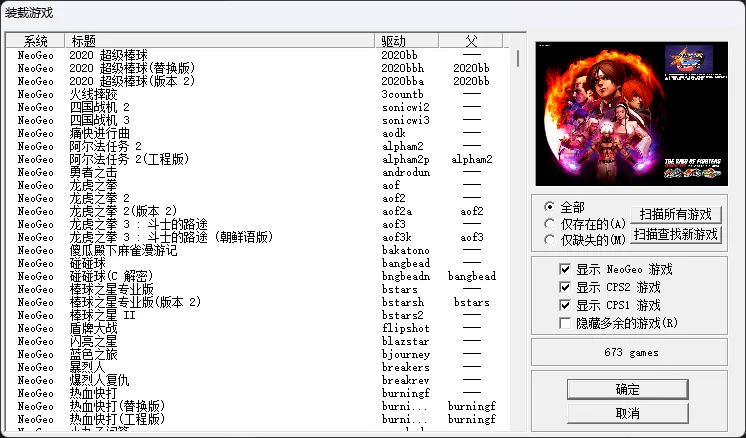This screenshot has height=438, width=746.
Task: Select the 仅缺失的(M) radio option
Action: 550,240
